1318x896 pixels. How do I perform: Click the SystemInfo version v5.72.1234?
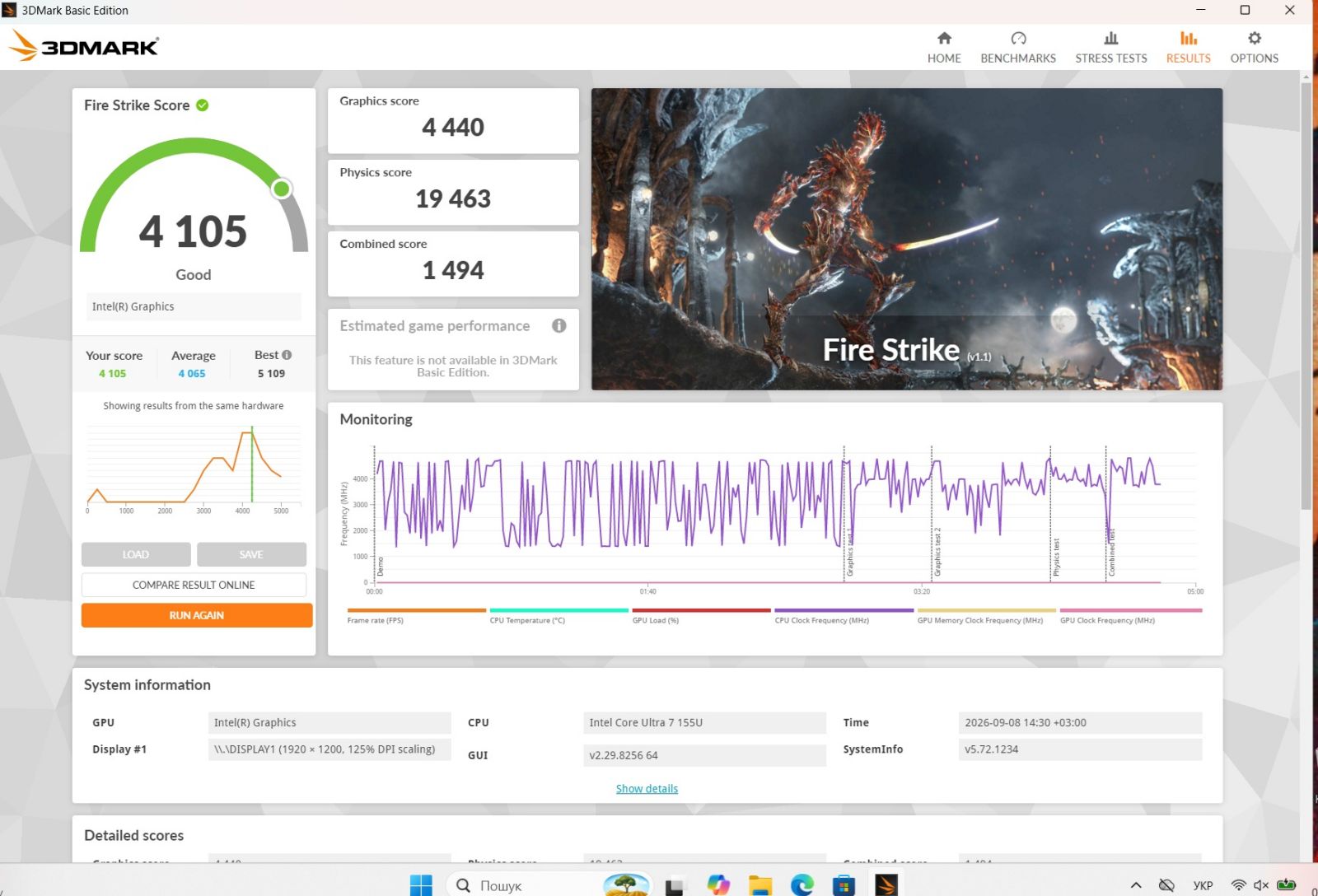point(1080,749)
